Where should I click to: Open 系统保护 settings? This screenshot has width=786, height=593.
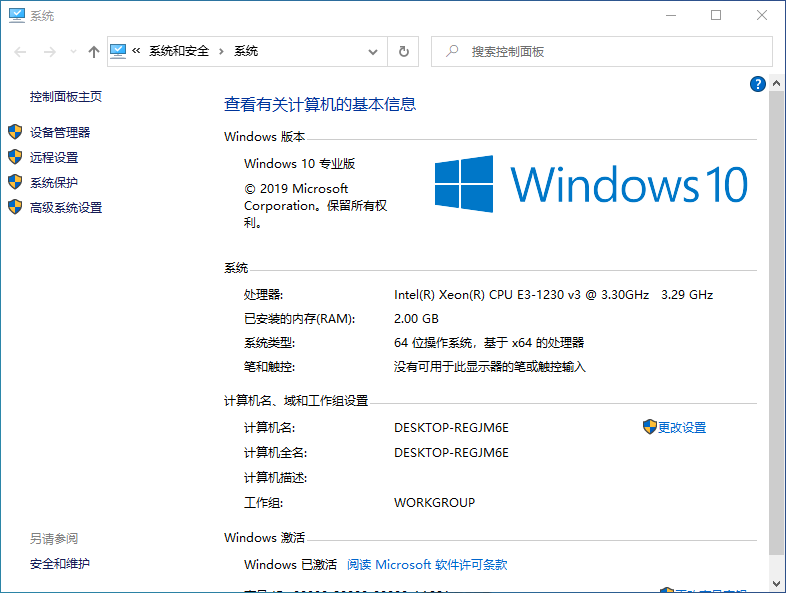click(54, 182)
